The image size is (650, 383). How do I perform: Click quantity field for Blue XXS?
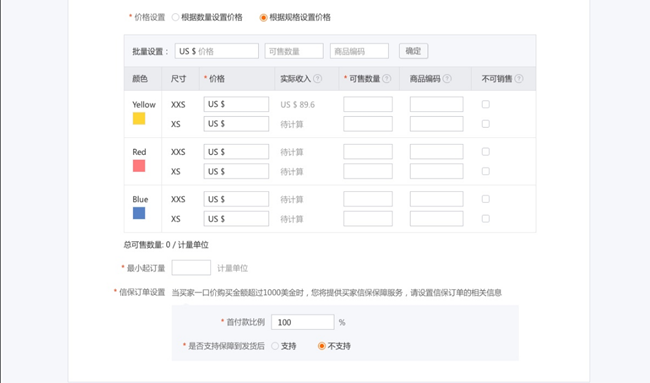click(368, 199)
